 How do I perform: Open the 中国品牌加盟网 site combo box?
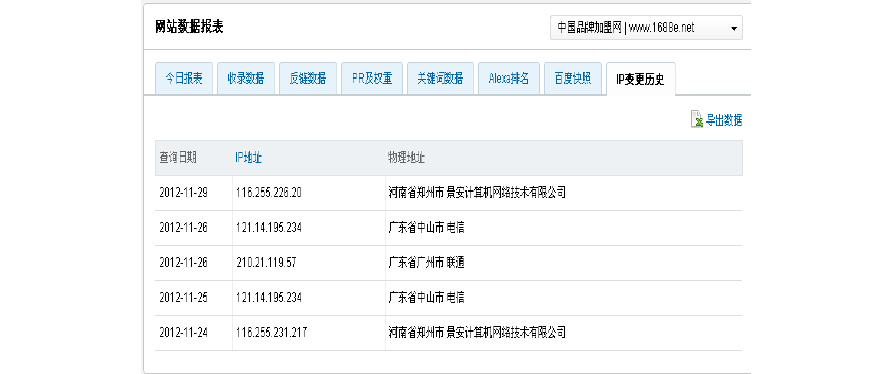pos(646,27)
